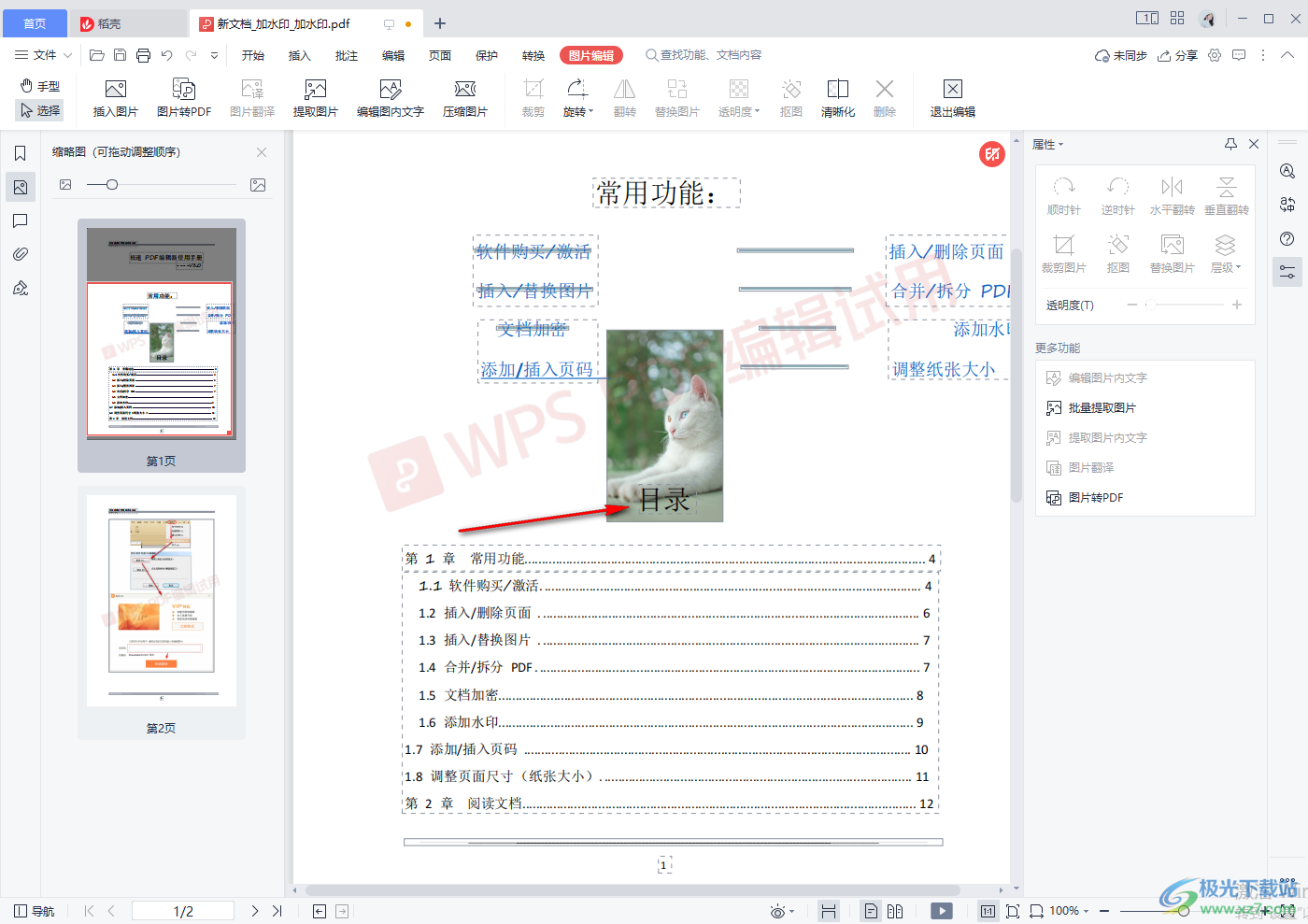The height and width of the screenshot is (924, 1308).
Task: Toggle single page view in status bar
Action: coord(871,911)
